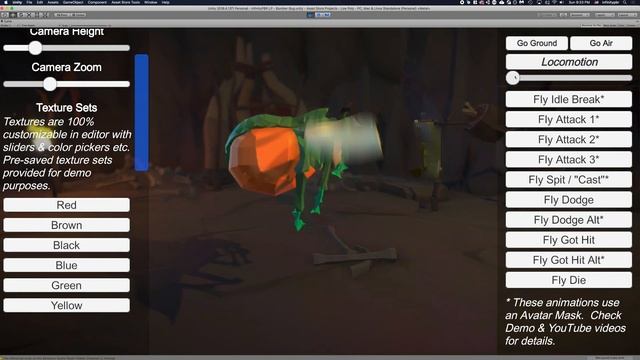This screenshot has height=360, width=640.
Task: Select the Move tool in Unity toolbar
Action: coord(13,15)
